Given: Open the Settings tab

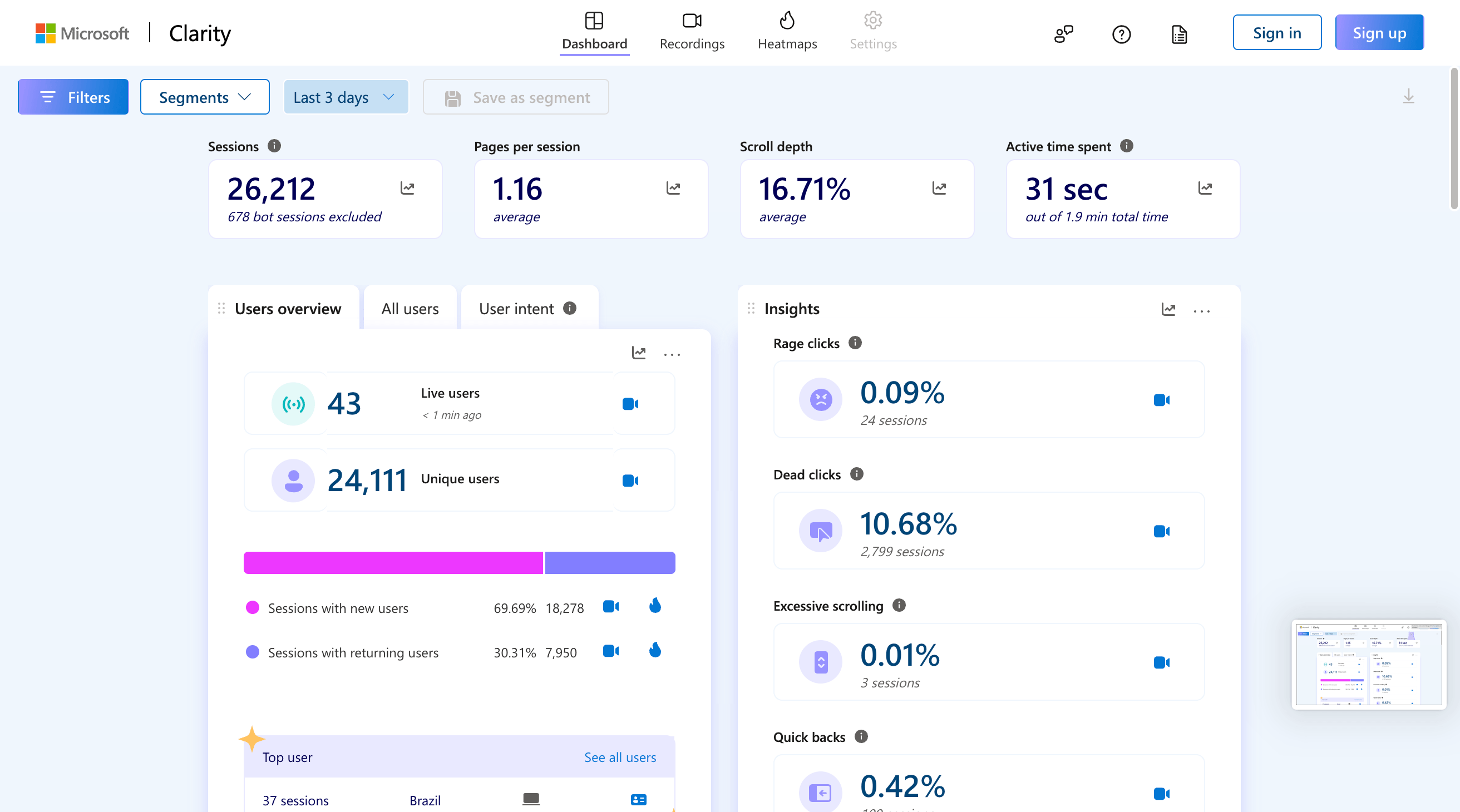Looking at the screenshot, I should pos(873,32).
